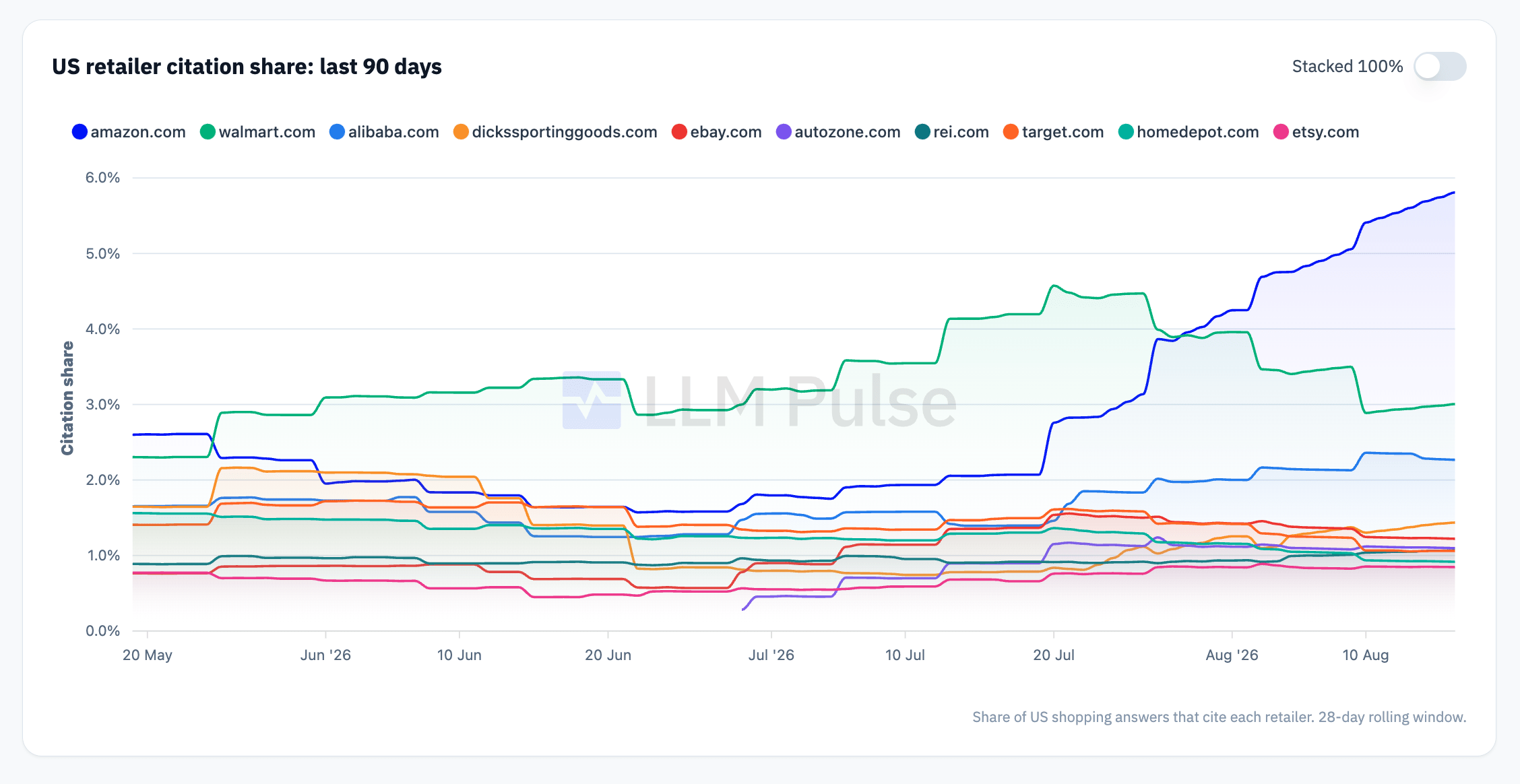Screen dimensions: 1520x784
Task: Click the 0.0% y-axis label
Action: click(102, 631)
